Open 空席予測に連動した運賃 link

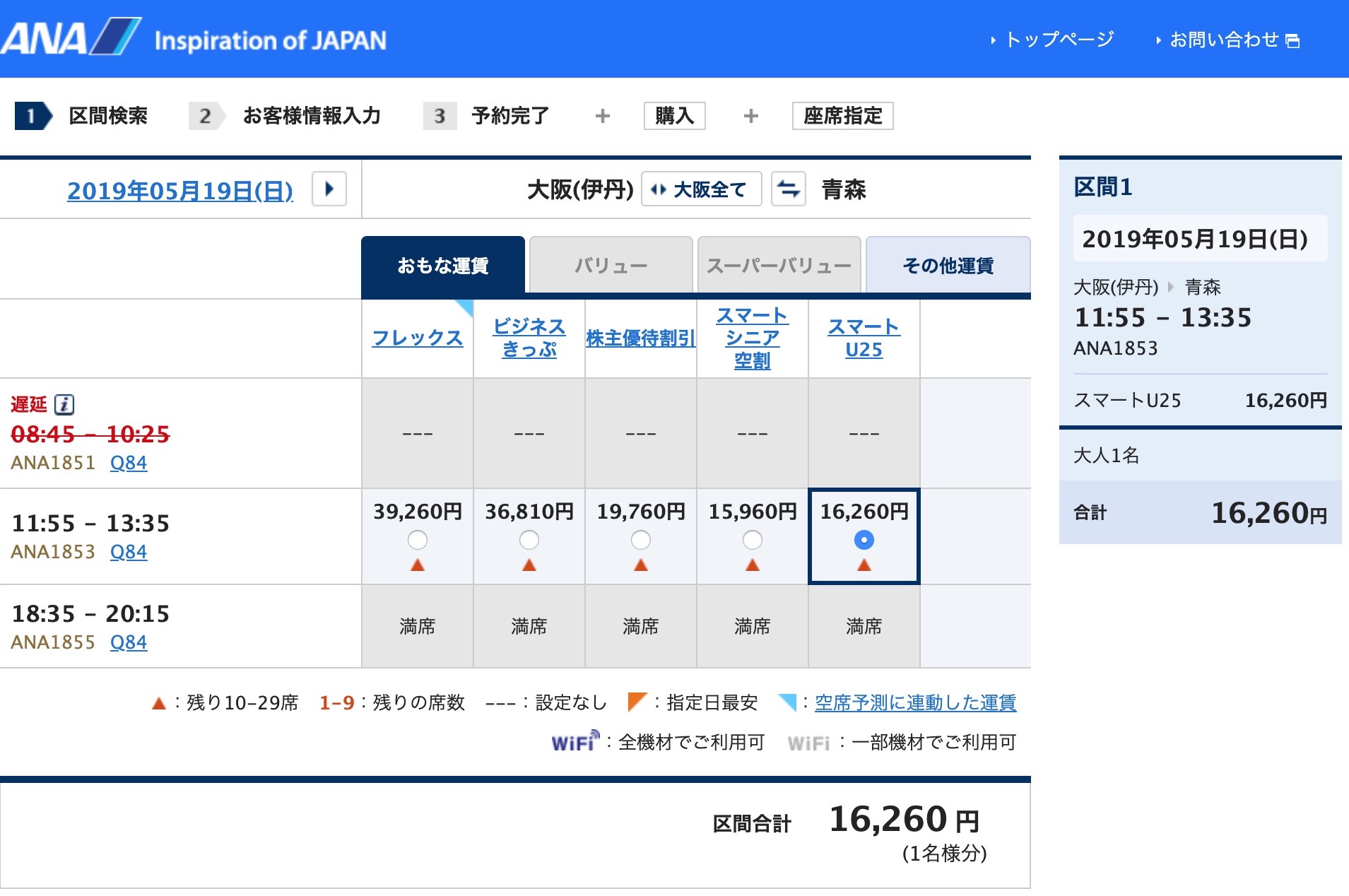(915, 702)
